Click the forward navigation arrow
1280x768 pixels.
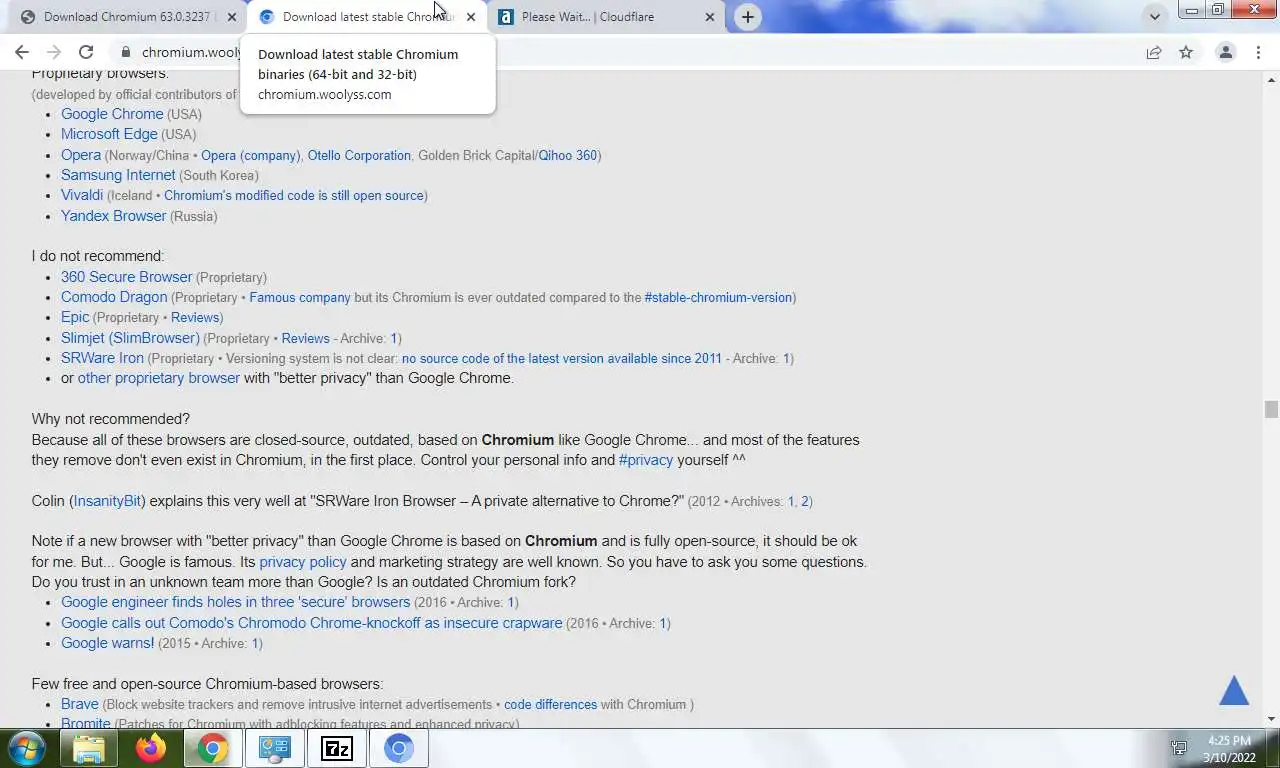(54, 52)
